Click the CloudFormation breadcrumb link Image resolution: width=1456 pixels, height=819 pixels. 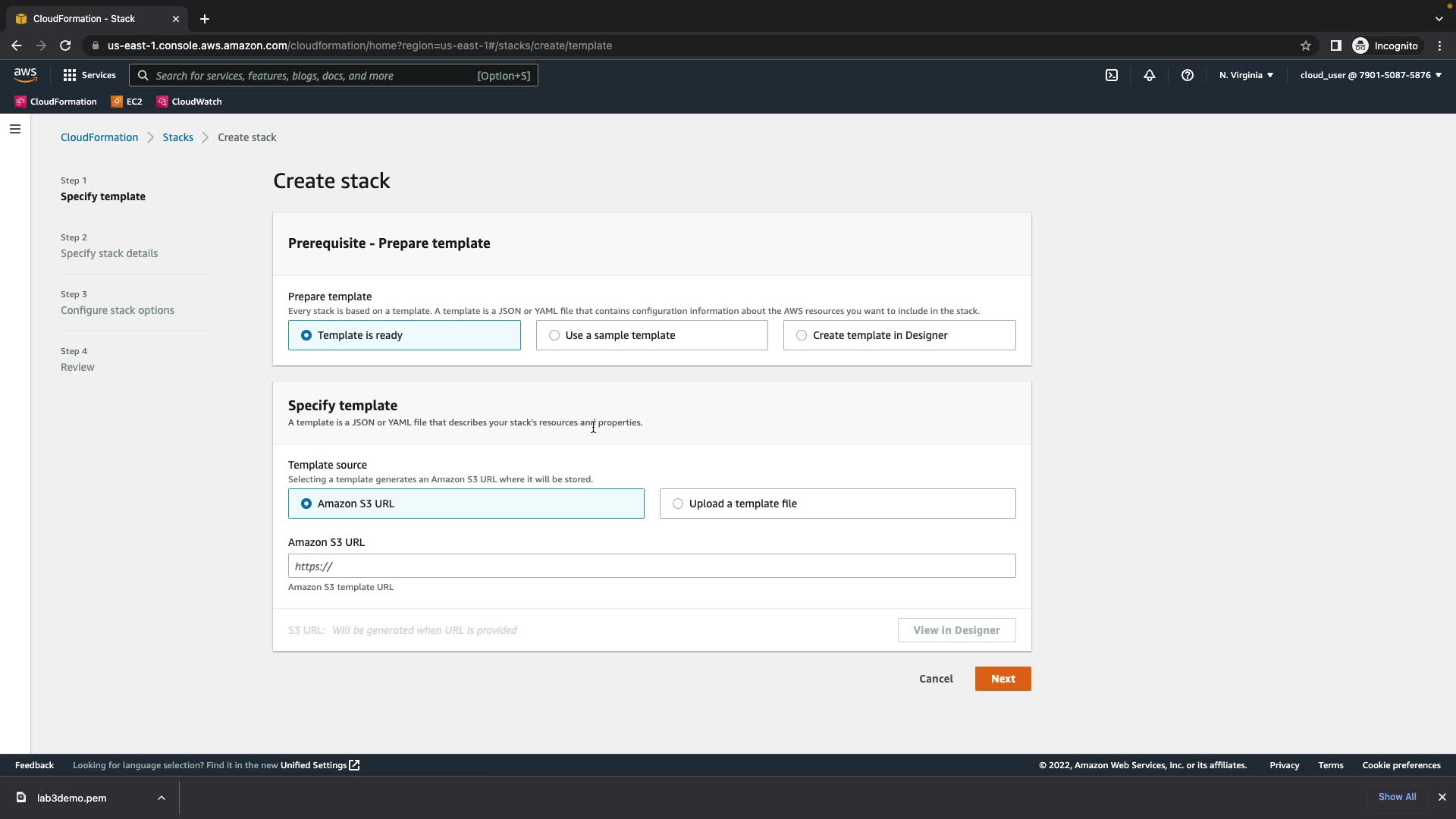99,137
